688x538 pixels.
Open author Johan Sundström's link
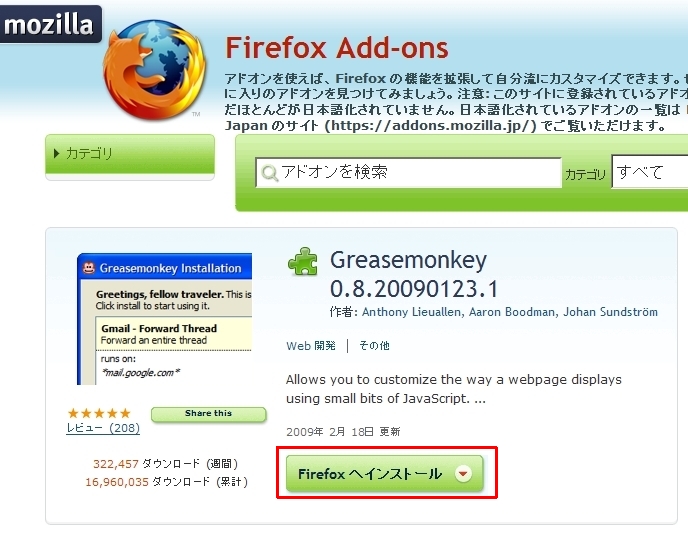[610, 312]
